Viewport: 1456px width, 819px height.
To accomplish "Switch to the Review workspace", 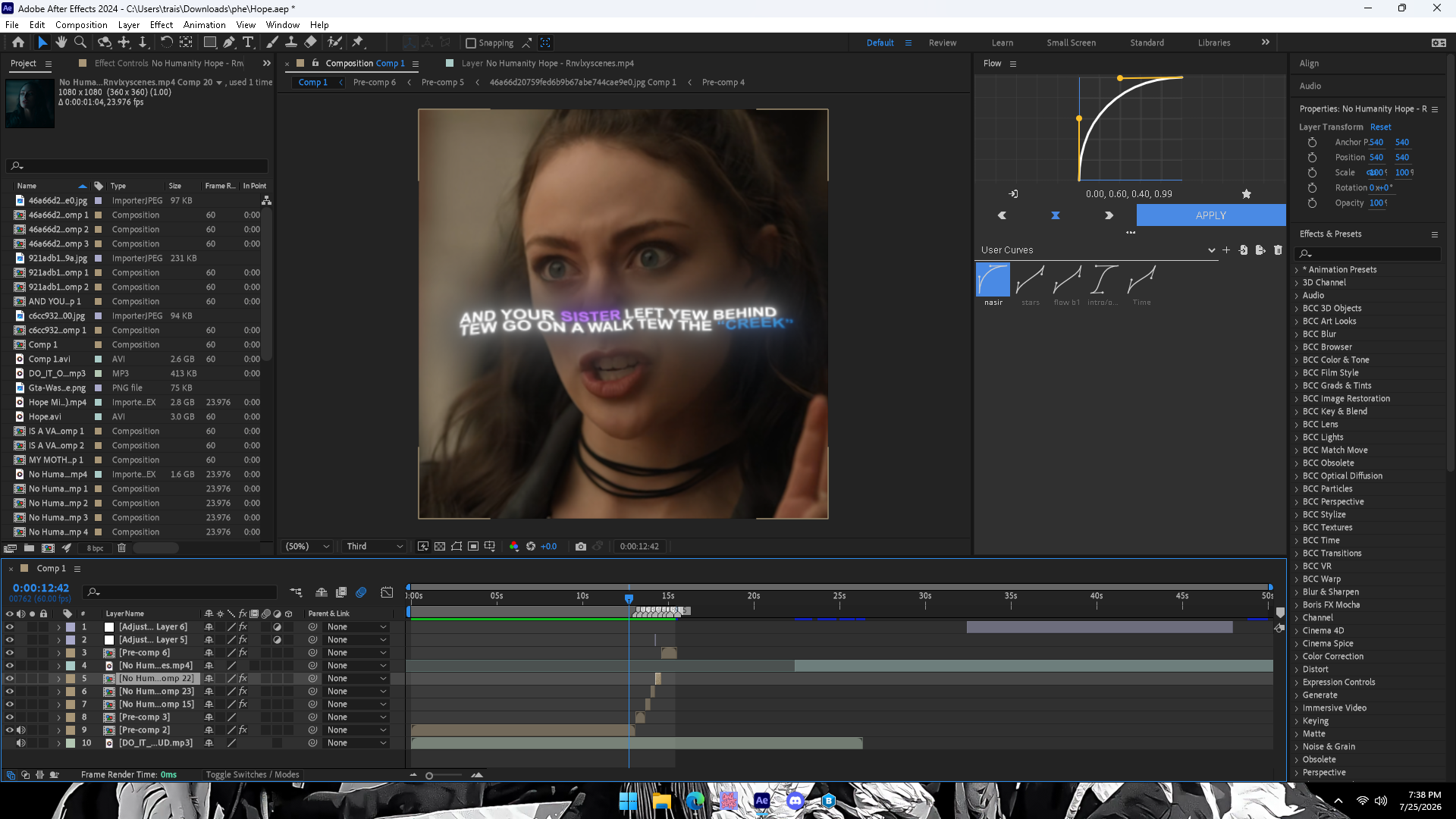I will (x=943, y=43).
